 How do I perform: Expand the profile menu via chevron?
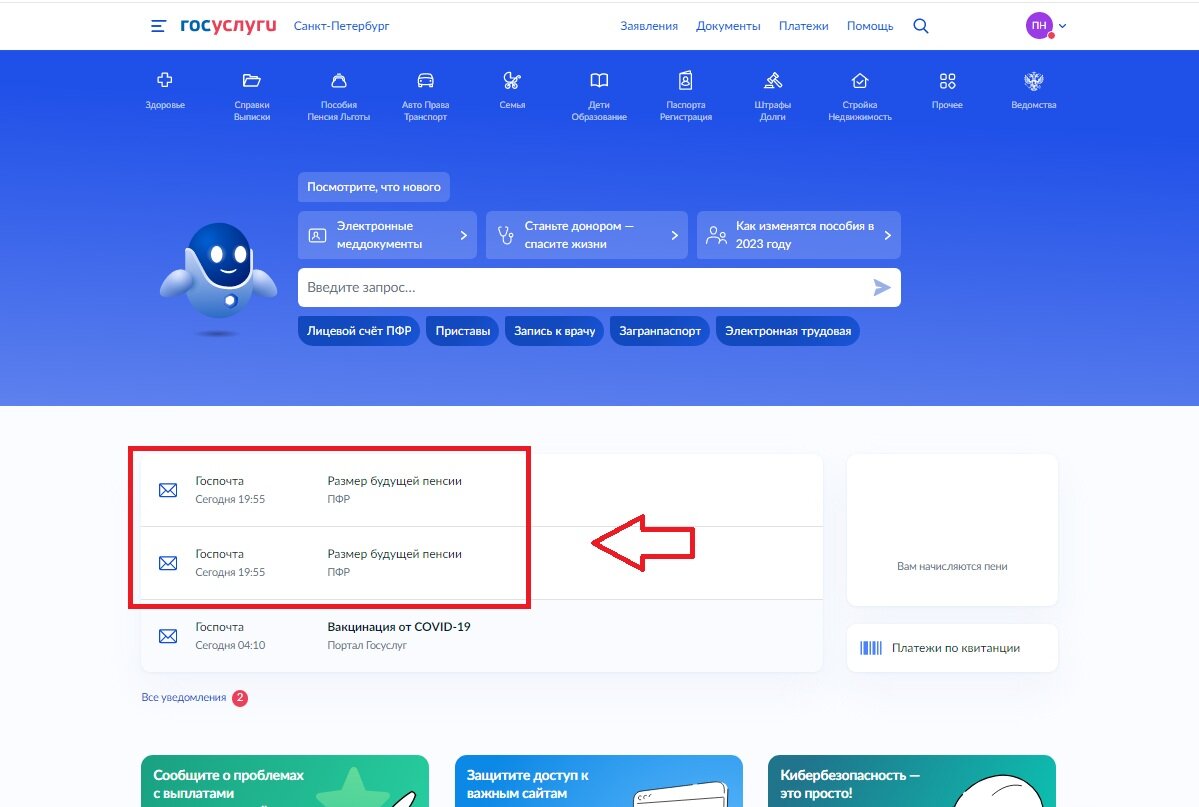[1063, 26]
